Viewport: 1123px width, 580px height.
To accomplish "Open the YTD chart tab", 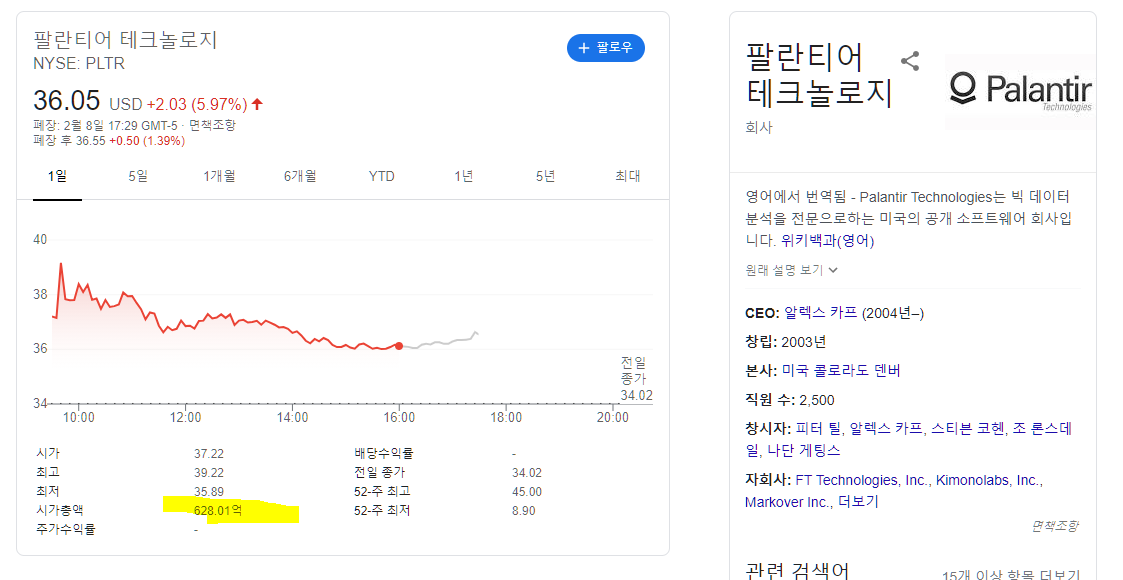I will [382, 176].
